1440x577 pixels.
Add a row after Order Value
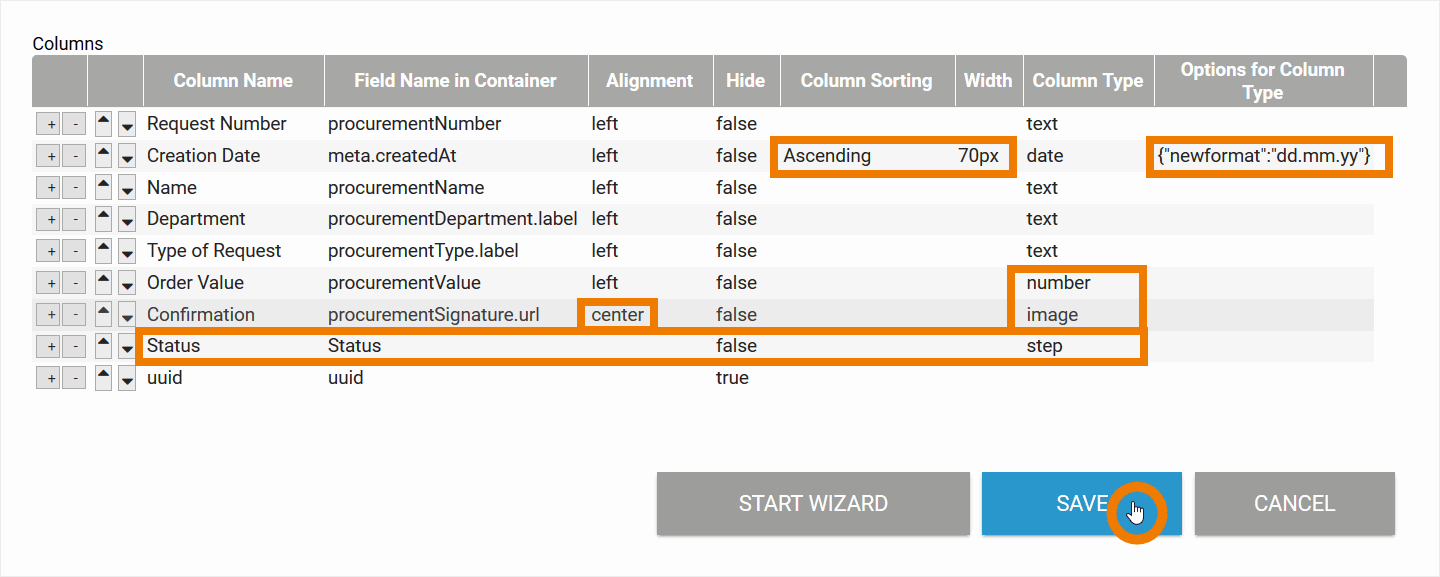49,282
